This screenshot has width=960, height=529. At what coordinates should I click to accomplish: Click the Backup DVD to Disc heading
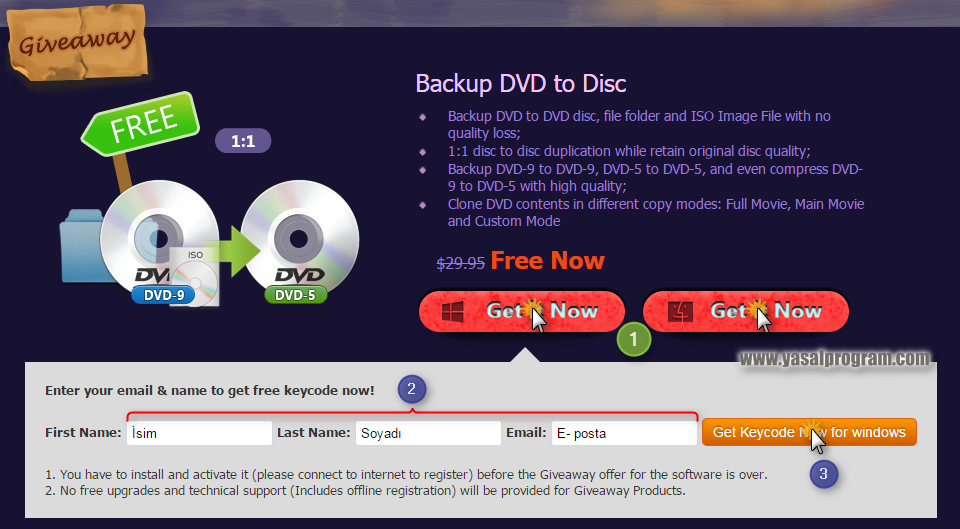pyautogui.click(x=521, y=84)
